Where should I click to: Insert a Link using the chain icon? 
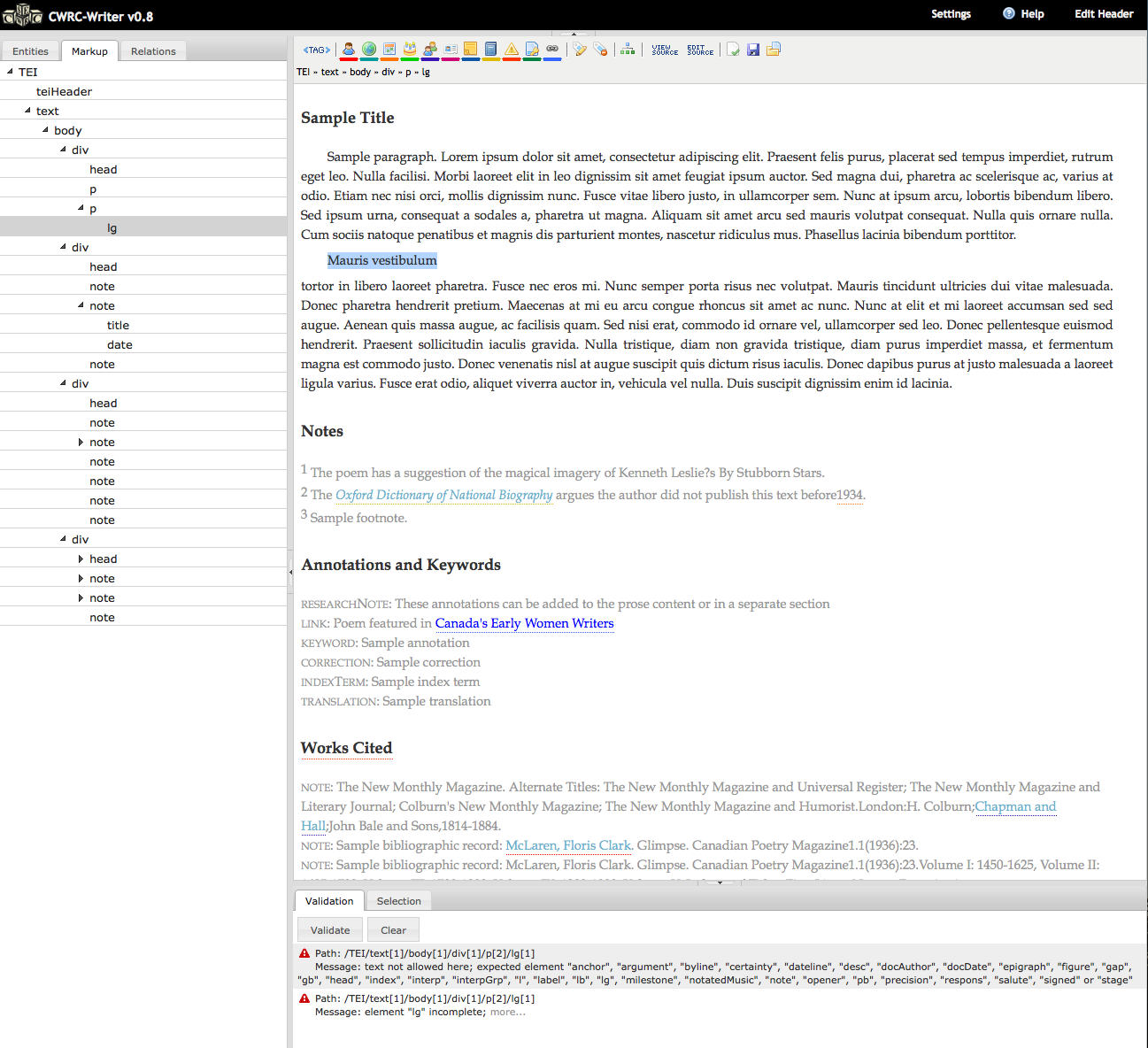coord(552,50)
